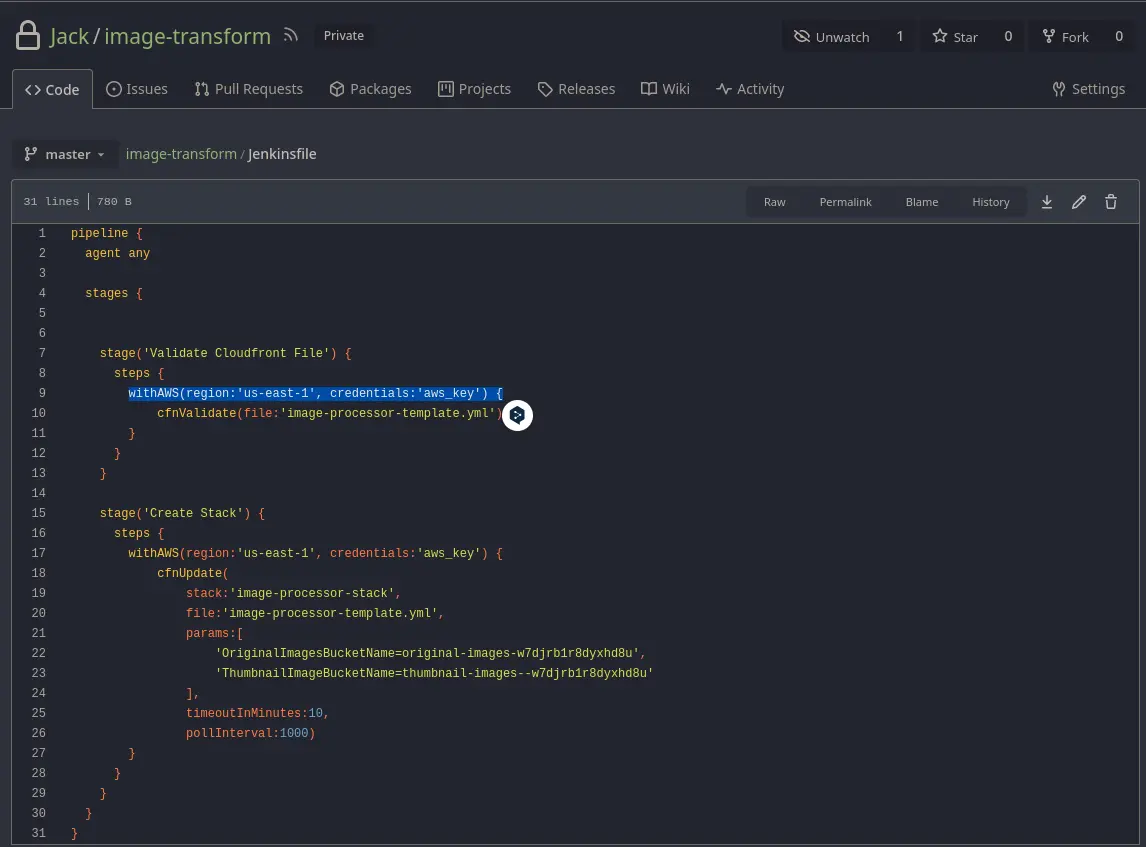
Task: Click the params:[ code line
Action: [214, 633]
